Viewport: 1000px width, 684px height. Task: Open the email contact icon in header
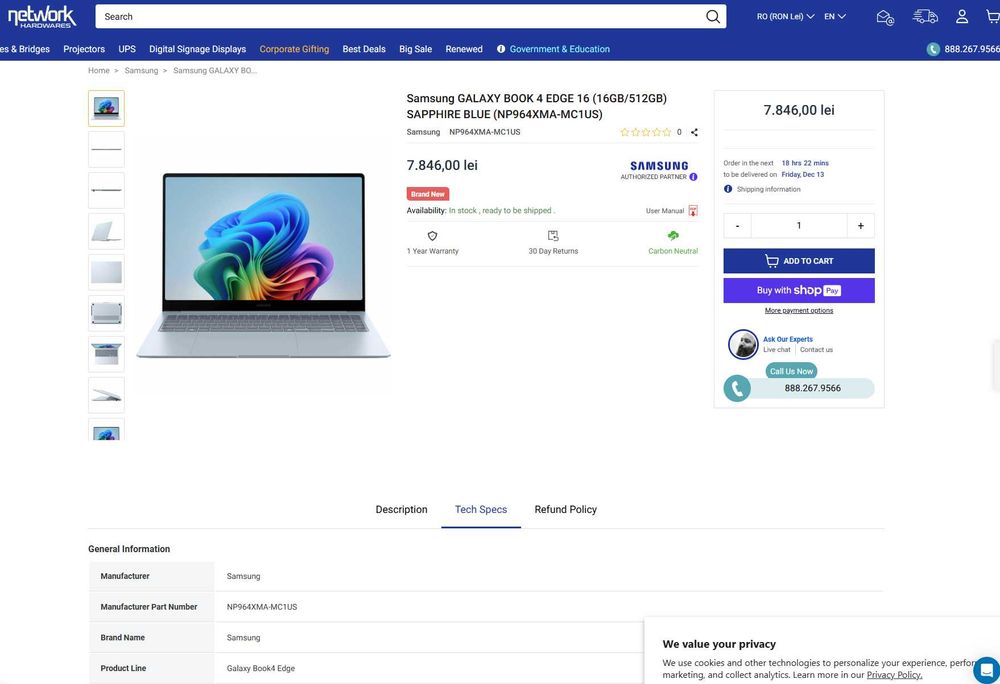[x=885, y=17]
